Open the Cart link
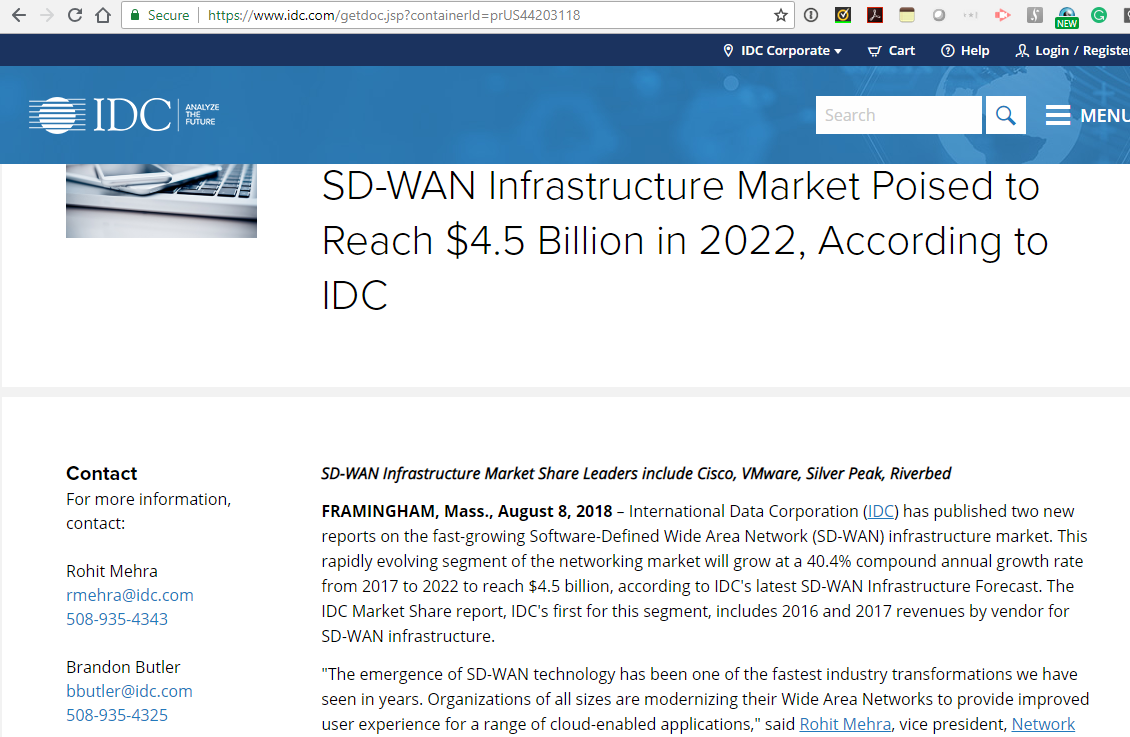 click(x=902, y=50)
